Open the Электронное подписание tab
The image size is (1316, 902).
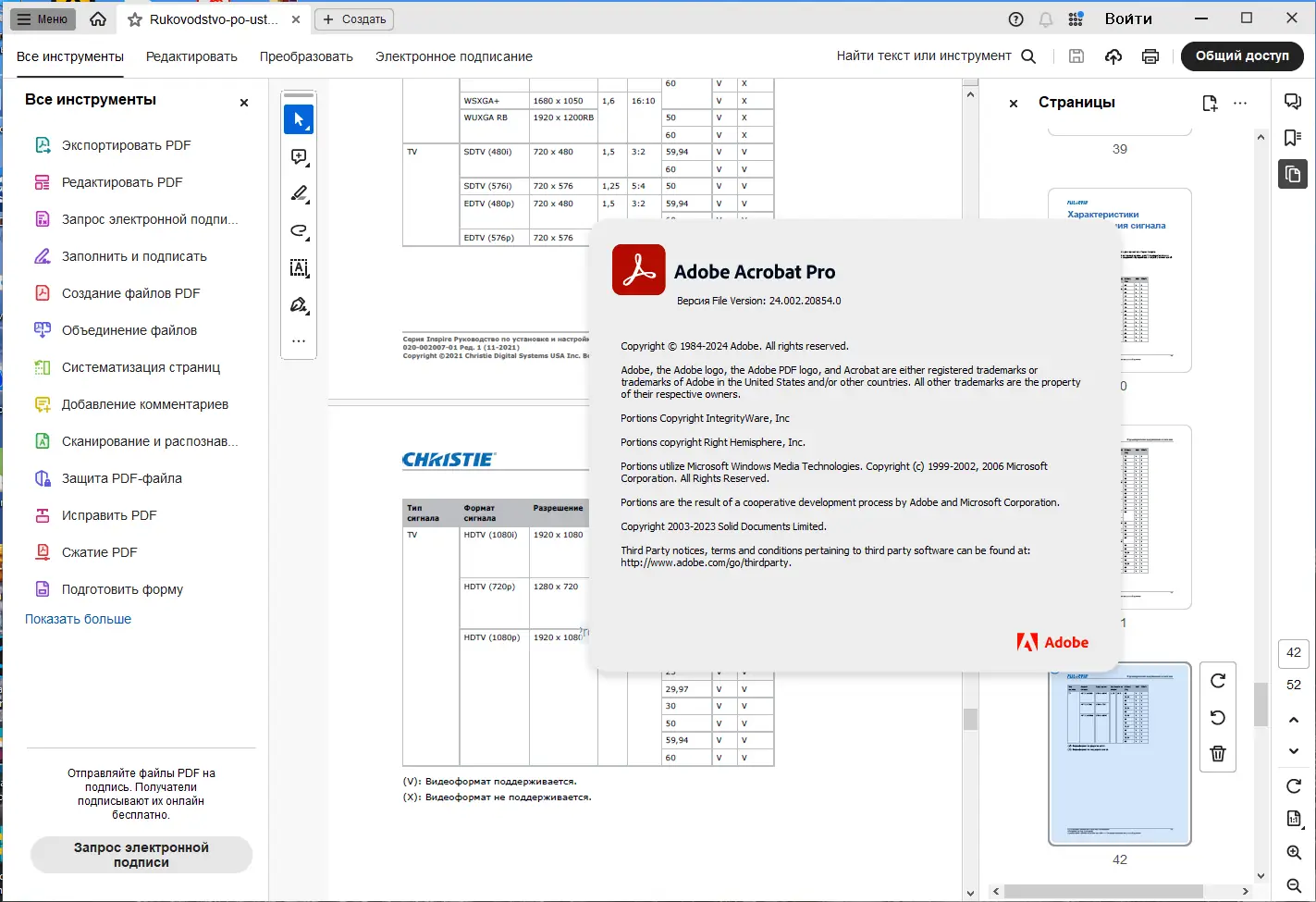pyautogui.click(x=453, y=56)
